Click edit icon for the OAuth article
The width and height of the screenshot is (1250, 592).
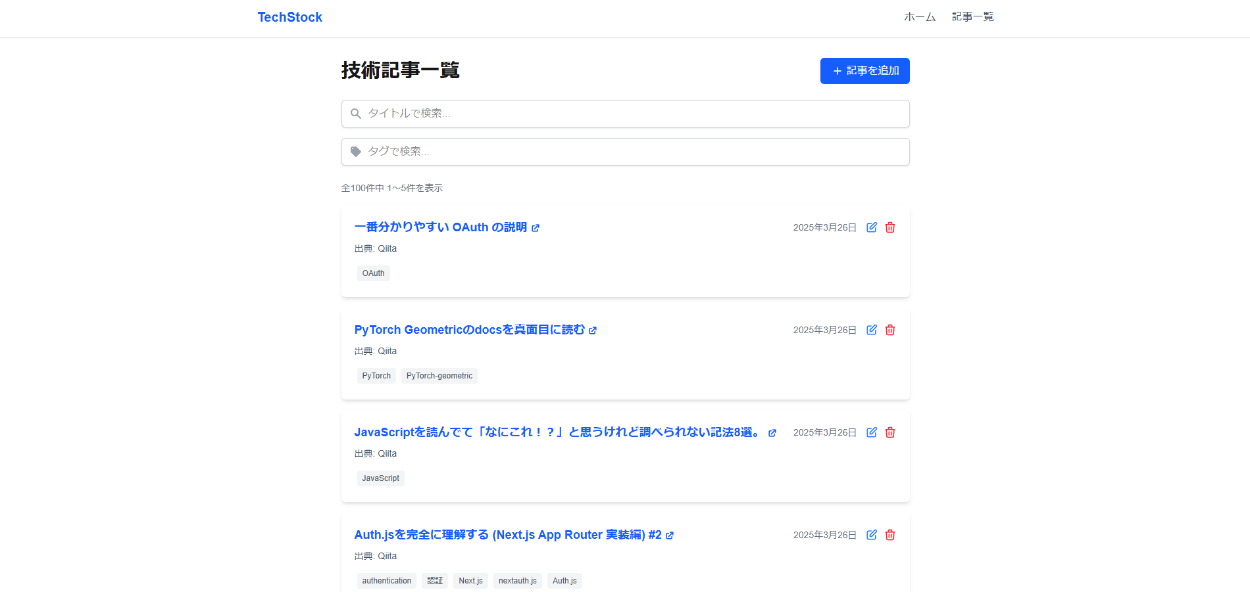coord(871,227)
